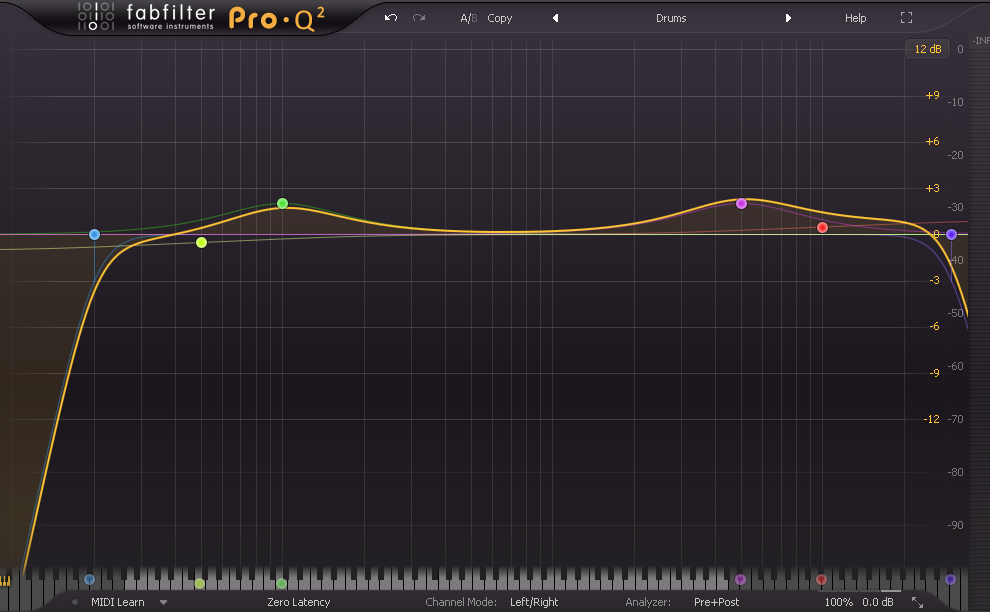Image resolution: width=990 pixels, height=612 pixels.
Task: Adjust the 100% output scale value
Action: coord(838,602)
